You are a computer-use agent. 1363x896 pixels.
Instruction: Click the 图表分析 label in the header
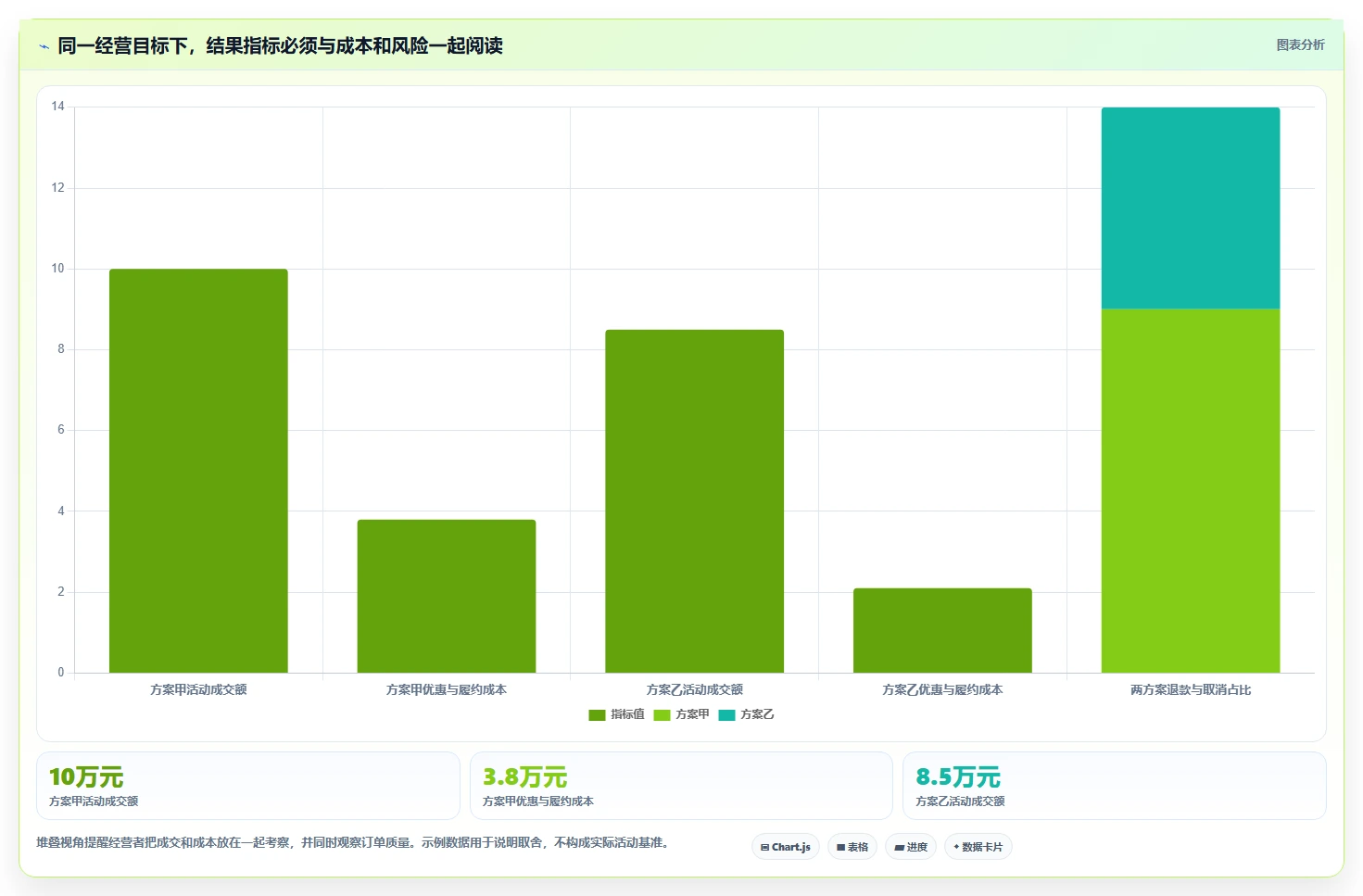pyautogui.click(x=1300, y=44)
